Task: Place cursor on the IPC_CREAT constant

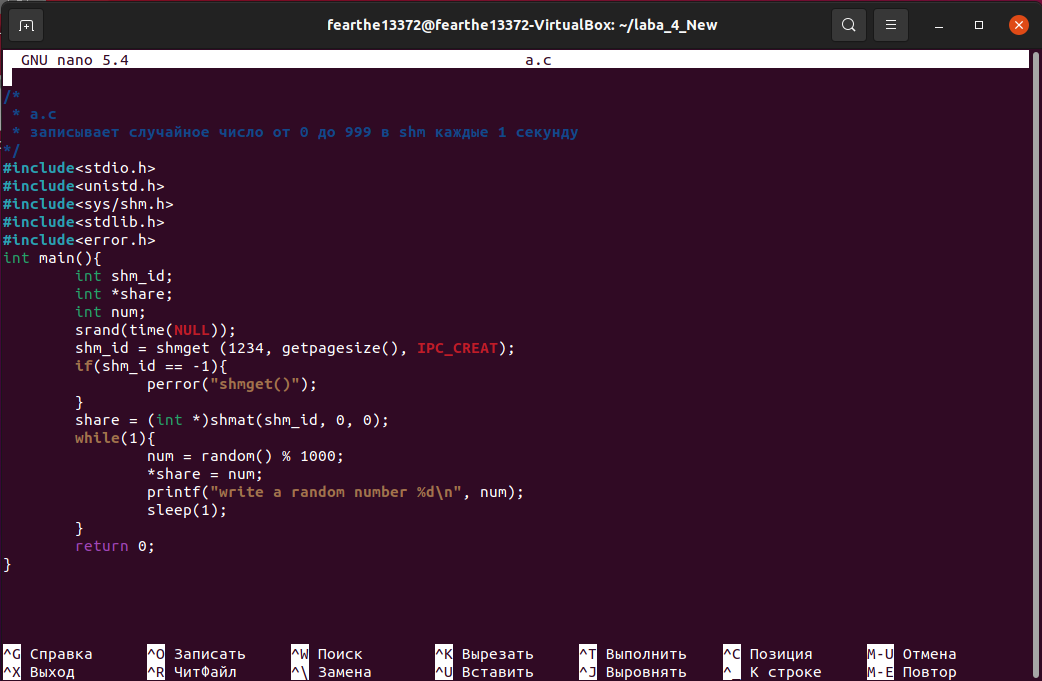Action: tap(457, 348)
